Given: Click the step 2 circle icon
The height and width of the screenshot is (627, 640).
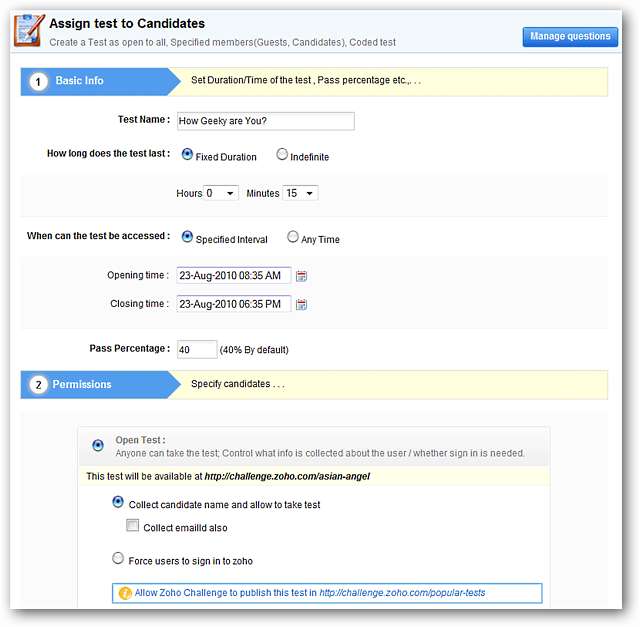Looking at the screenshot, I should tap(38, 385).
